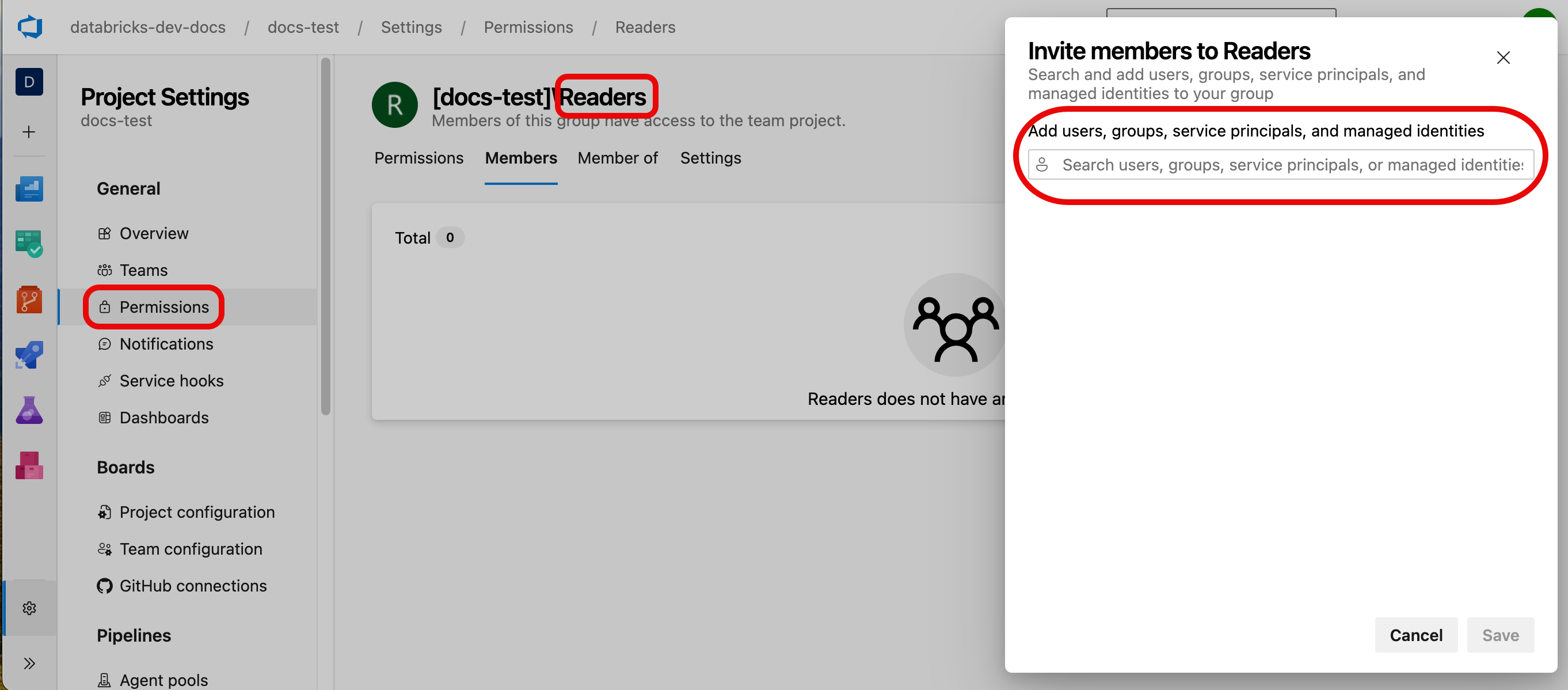This screenshot has width=1568, height=690.
Task: Click the Teams icon in sidebar
Action: point(143,270)
